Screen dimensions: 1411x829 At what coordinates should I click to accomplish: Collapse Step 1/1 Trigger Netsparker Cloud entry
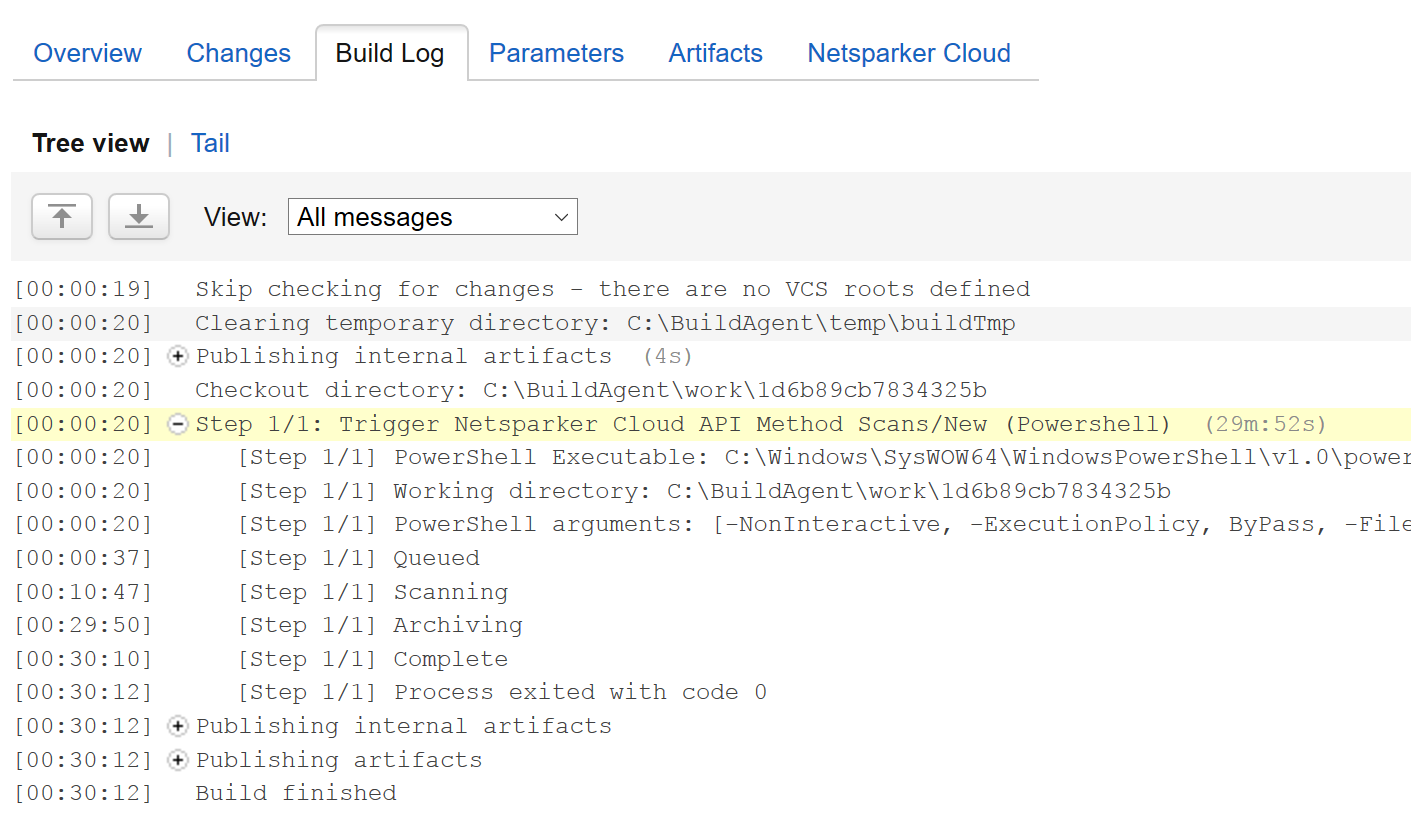click(177, 424)
